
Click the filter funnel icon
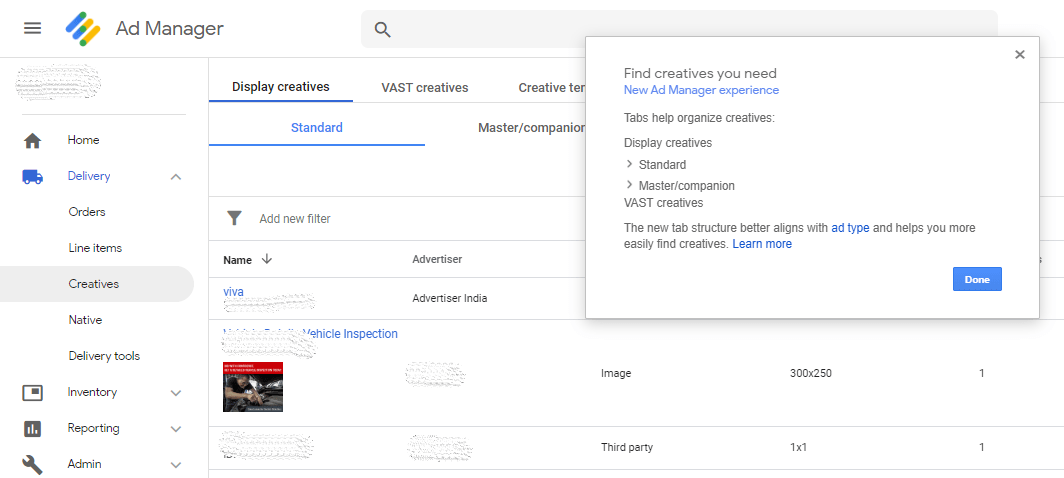(x=234, y=218)
